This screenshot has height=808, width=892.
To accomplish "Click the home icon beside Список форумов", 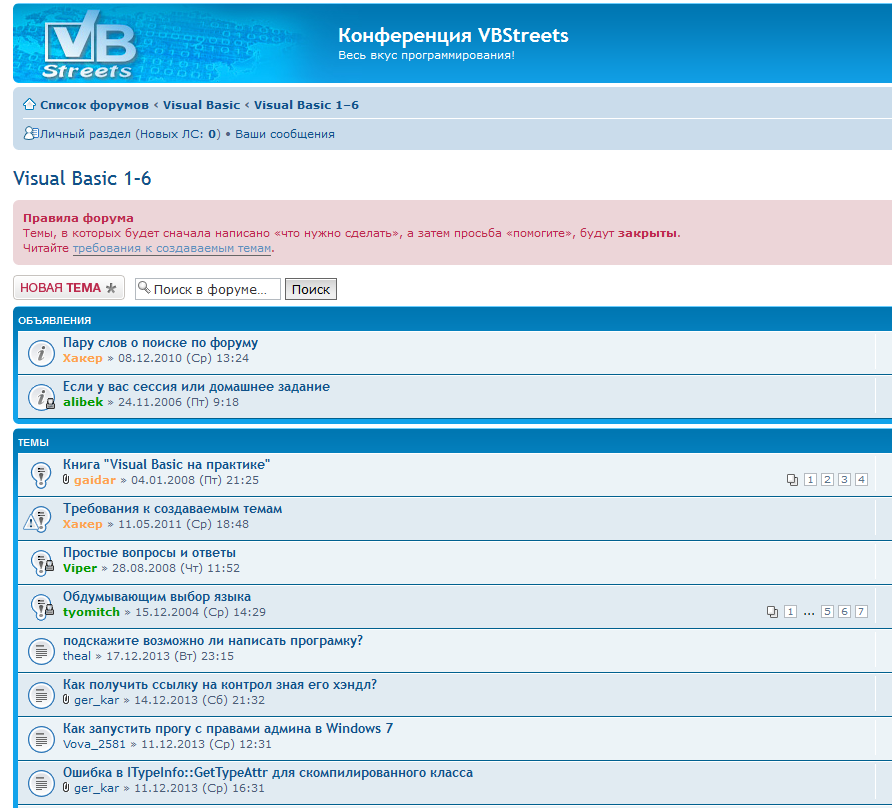I will [30, 105].
